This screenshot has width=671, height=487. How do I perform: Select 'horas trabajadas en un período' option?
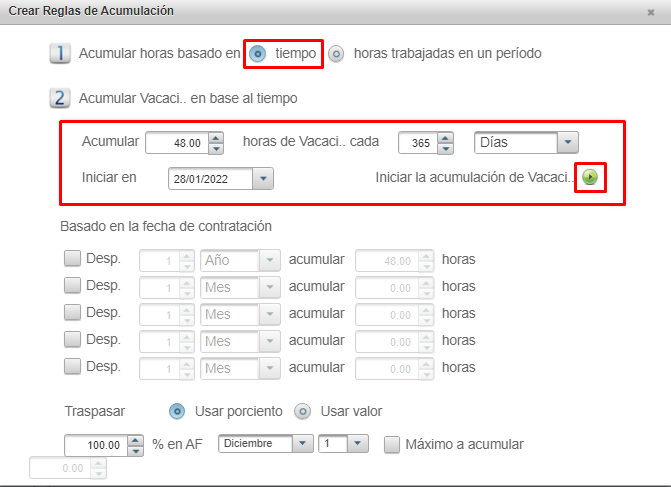[337, 53]
